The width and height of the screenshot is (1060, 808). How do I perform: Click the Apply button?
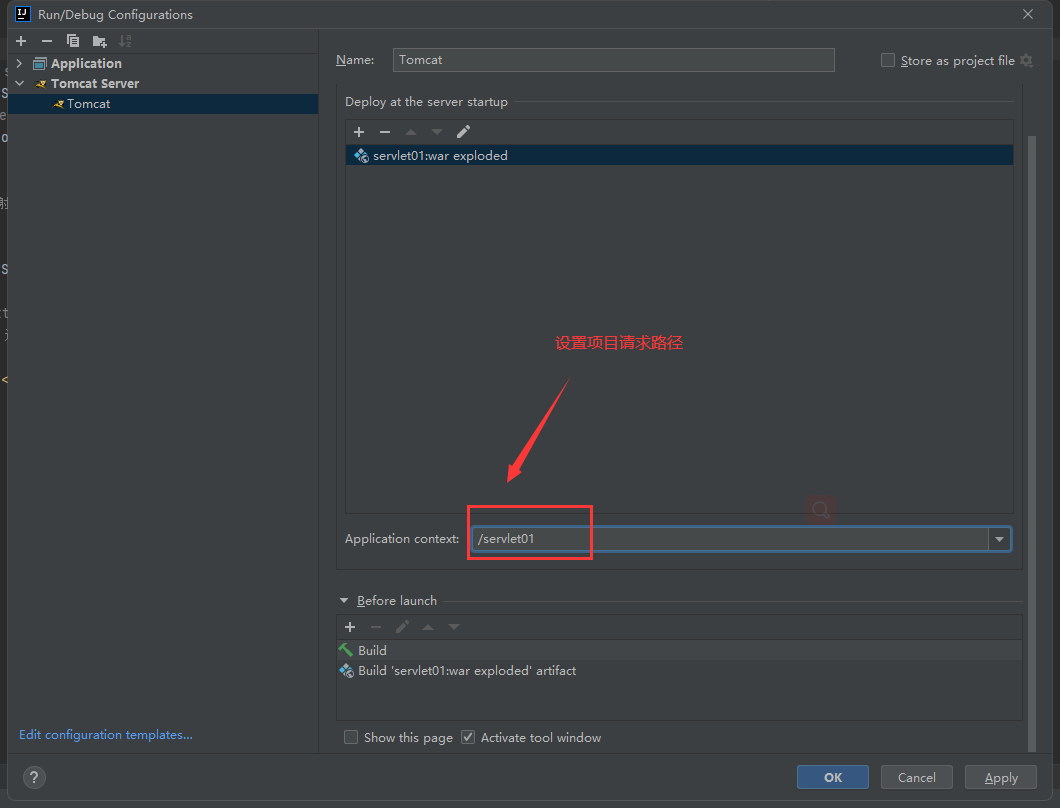(x=1001, y=778)
